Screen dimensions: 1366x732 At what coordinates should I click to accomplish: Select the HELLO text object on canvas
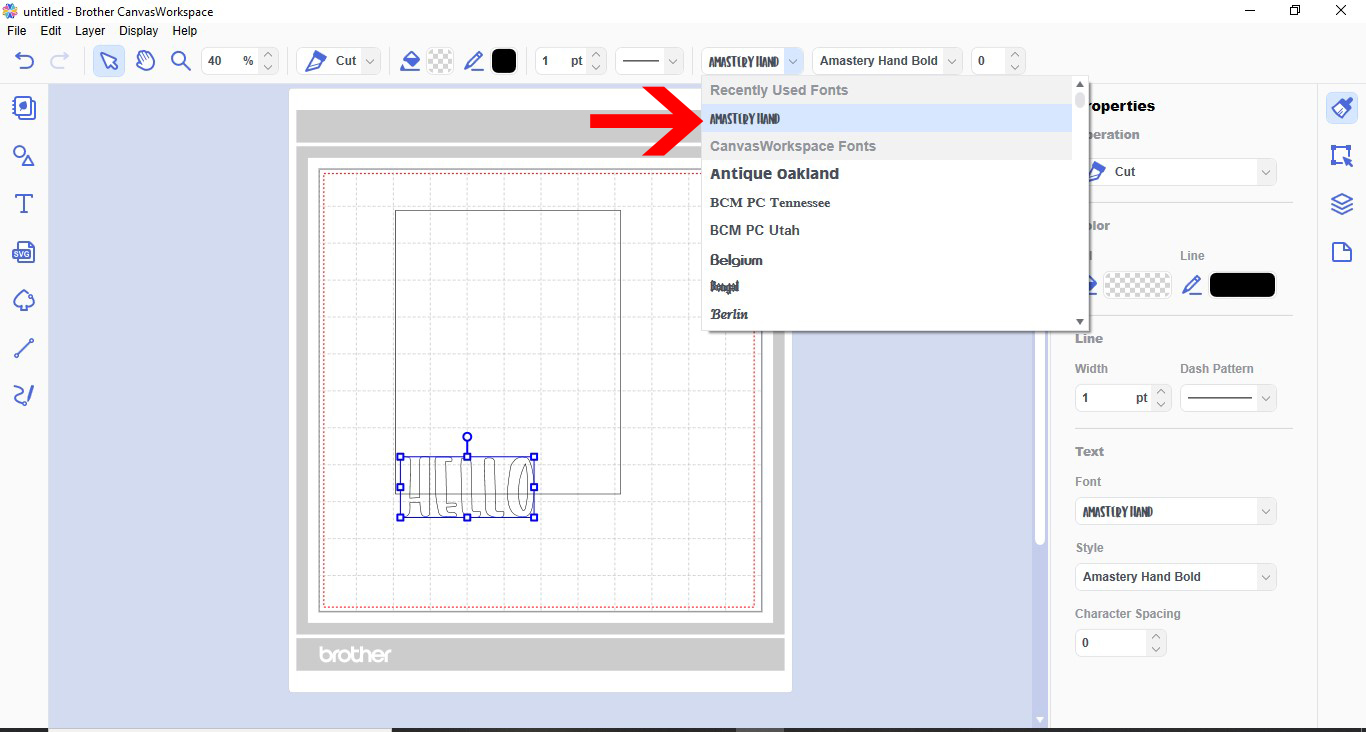tap(467, 487)
